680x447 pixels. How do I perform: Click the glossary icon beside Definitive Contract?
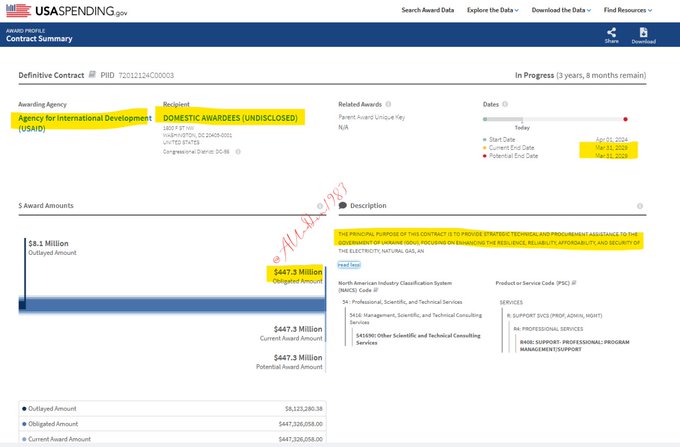coord(93,74)
